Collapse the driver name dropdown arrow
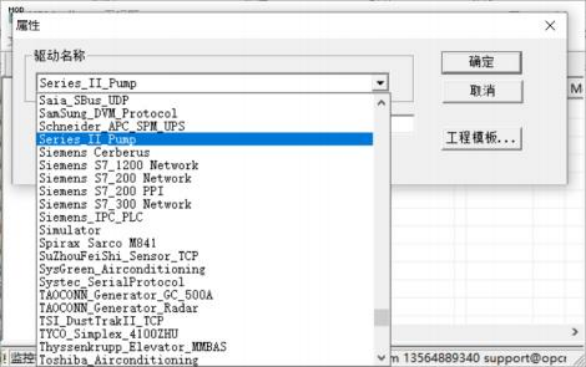The image size is (586, 367). [380, 83]
